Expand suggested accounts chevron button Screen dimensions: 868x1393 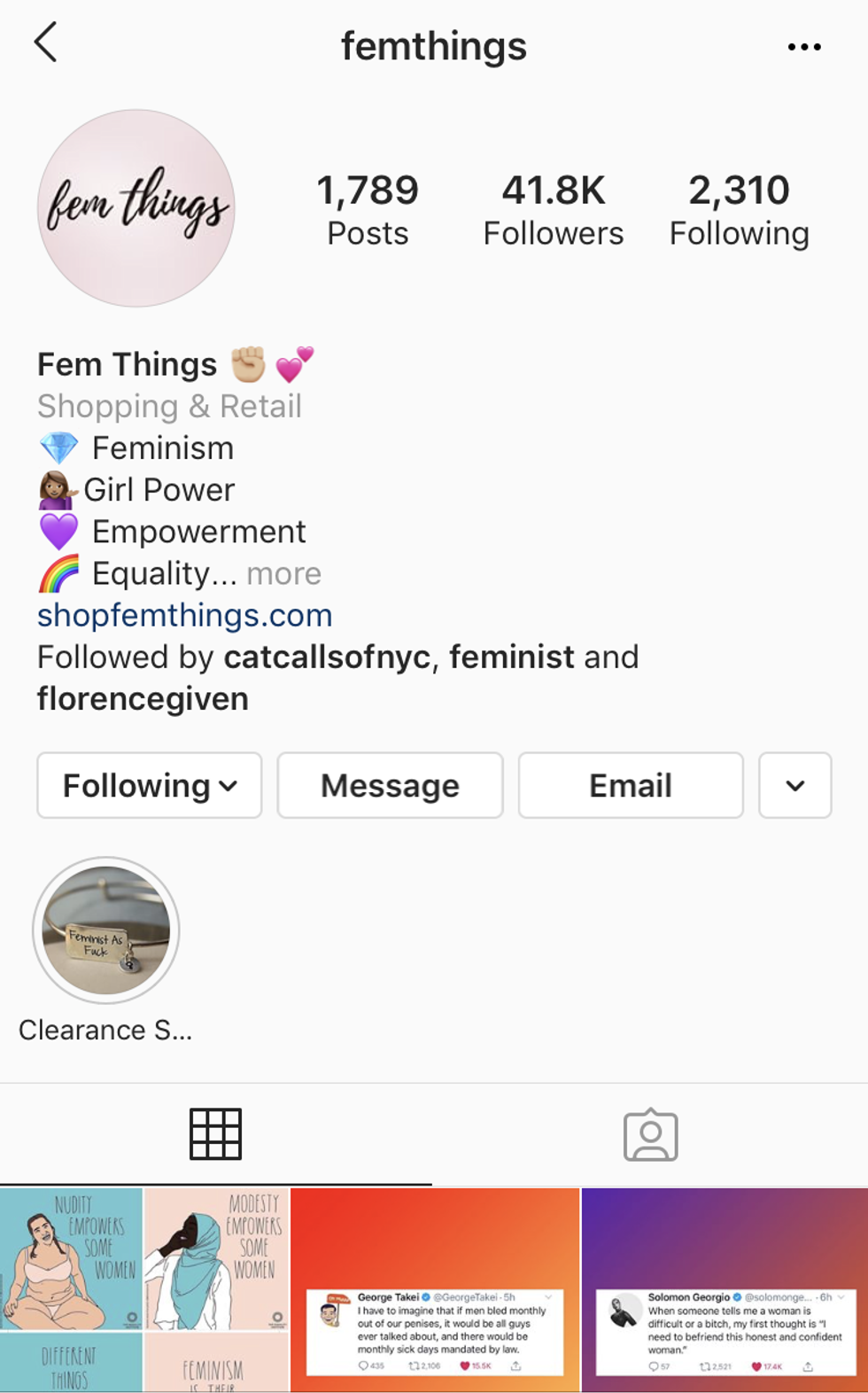[x=794, y=785]
